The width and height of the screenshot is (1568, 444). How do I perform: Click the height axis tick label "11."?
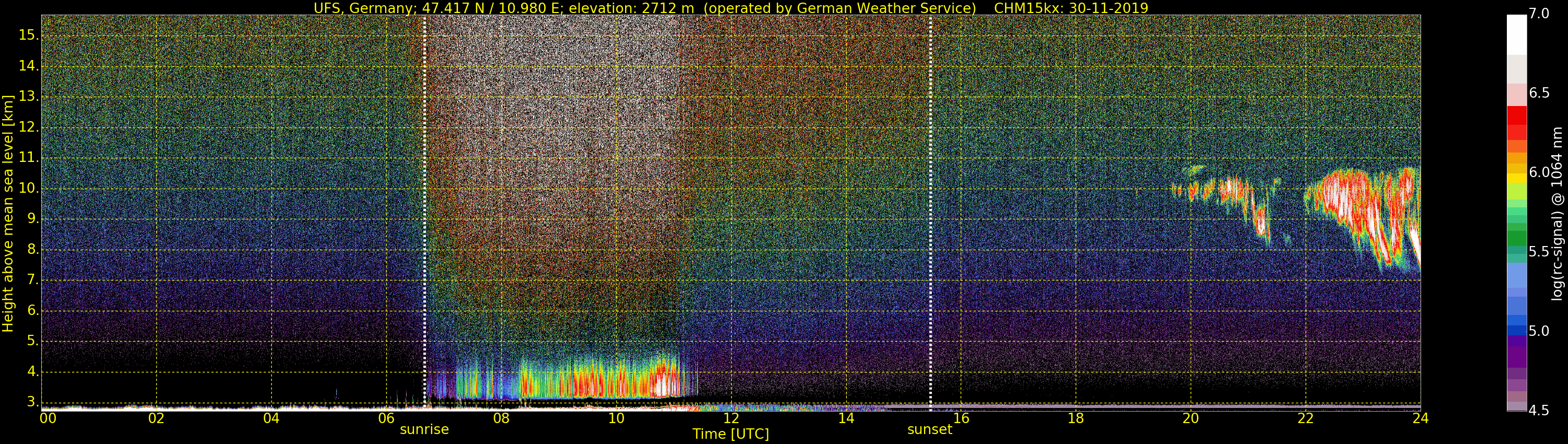29,158
